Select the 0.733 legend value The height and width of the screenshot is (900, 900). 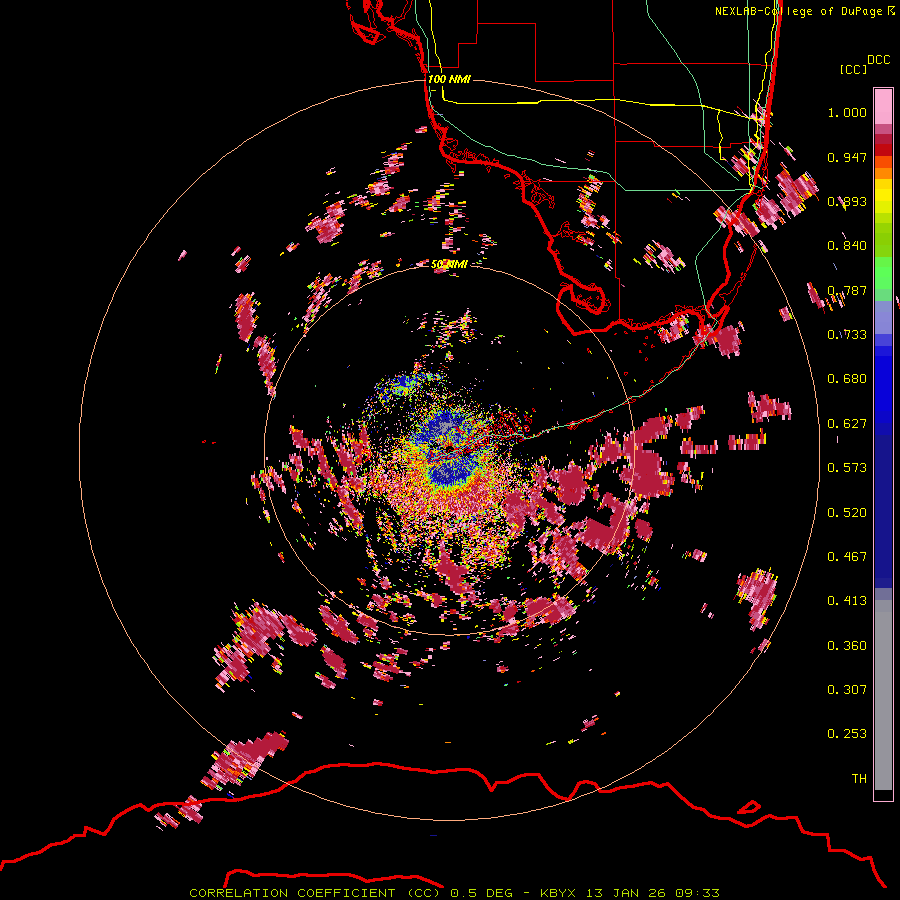coord(847,335)
